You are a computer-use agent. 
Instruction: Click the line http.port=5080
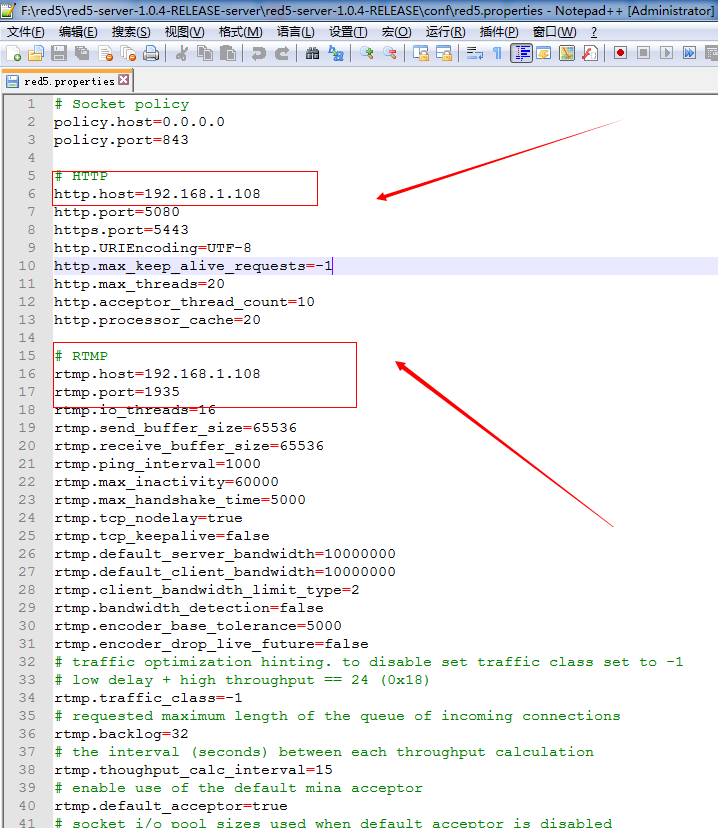point(117,212)
